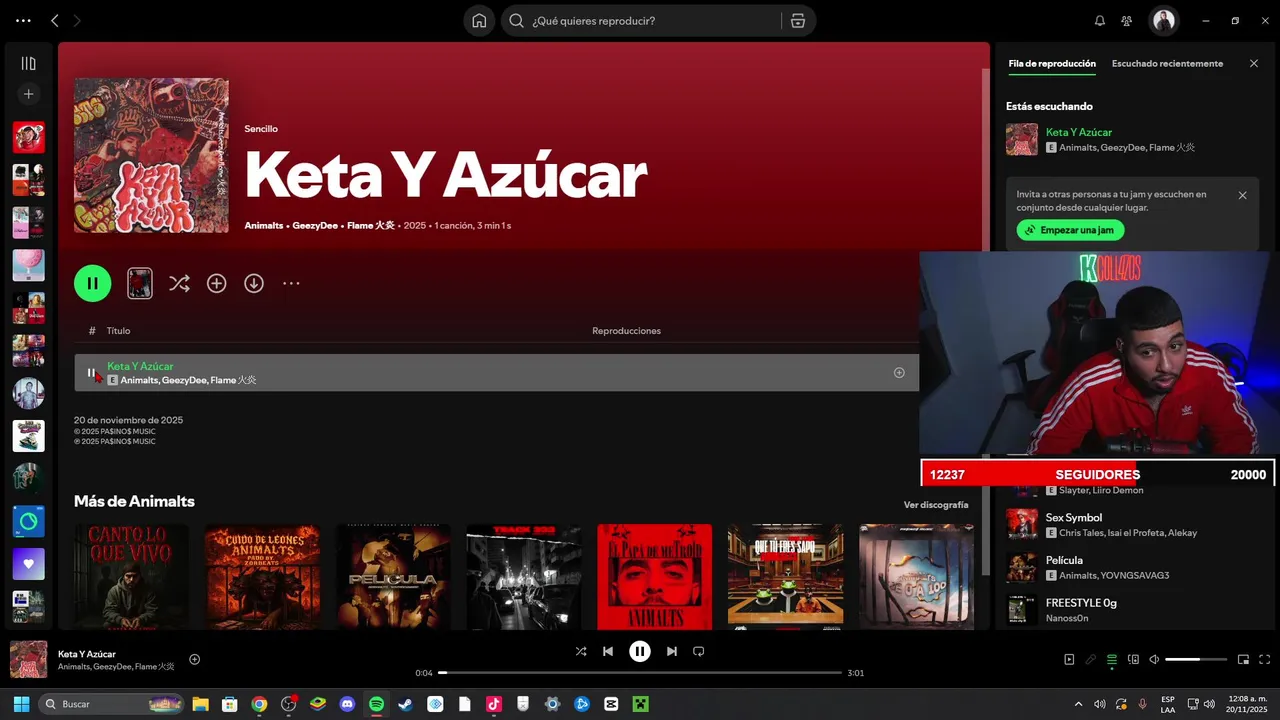Open the notifications bell
Screen dimensions: 1280x720
tap(1100, 21)
